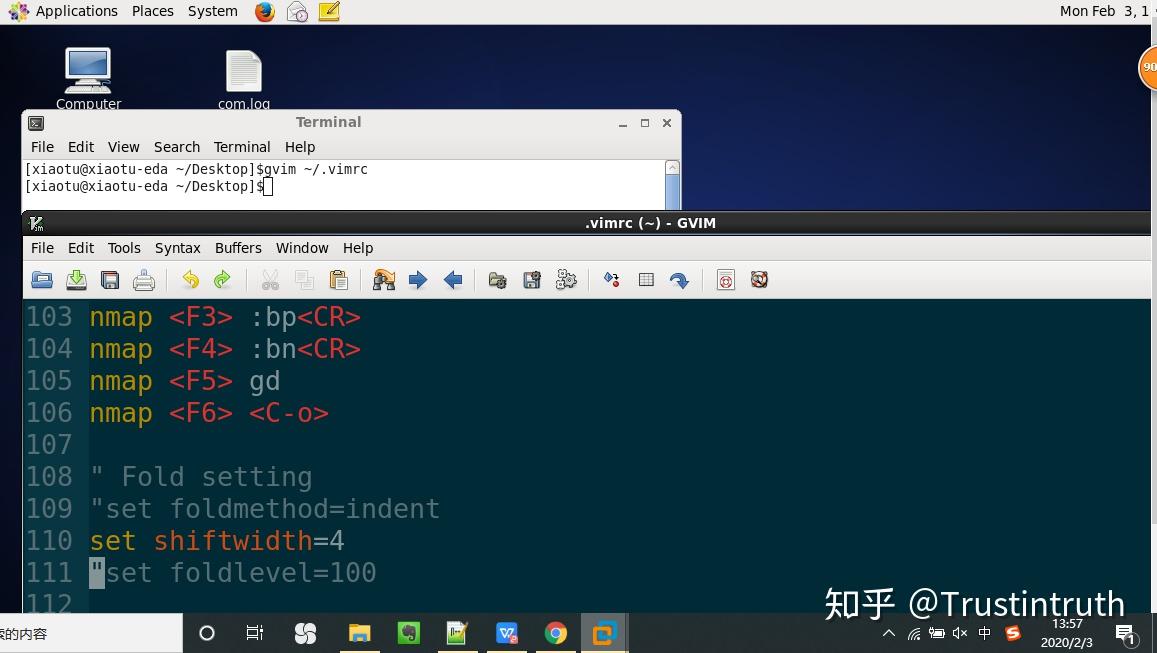Open GVIM Help menu

[x=358, y=248]
